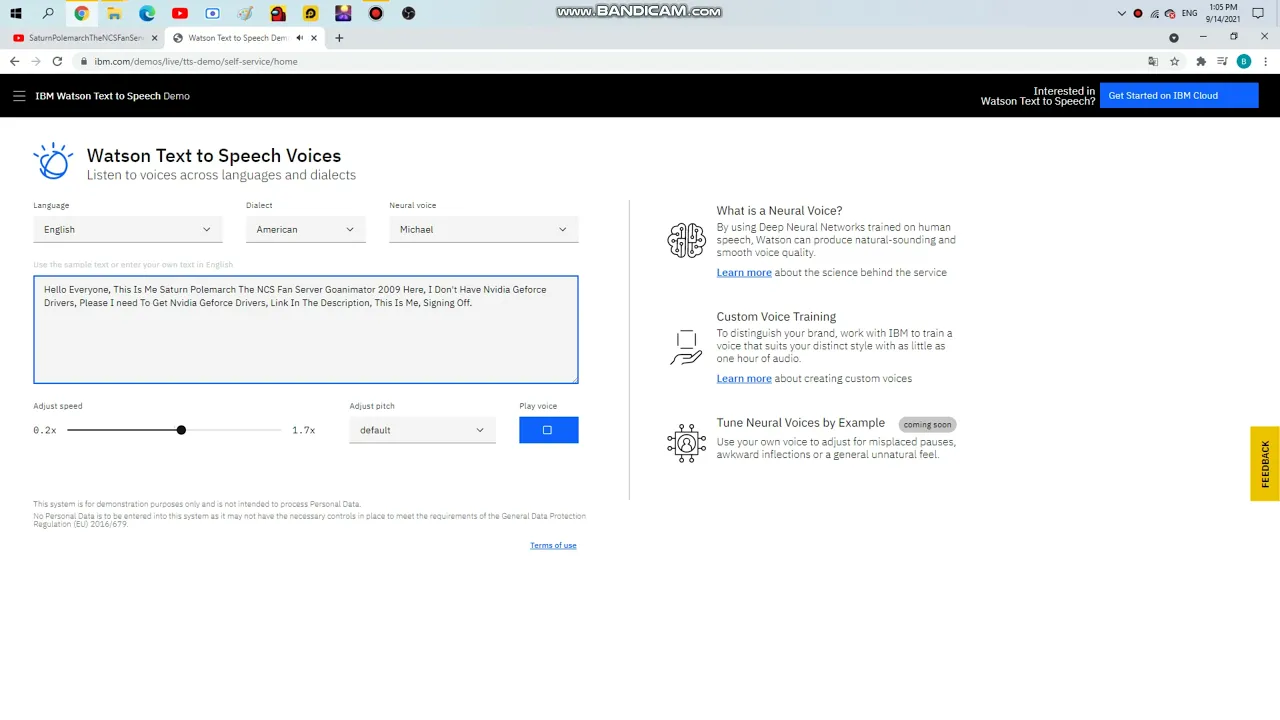Close the Watson Text to Speech tab
1280x720 pixels.
314,38
